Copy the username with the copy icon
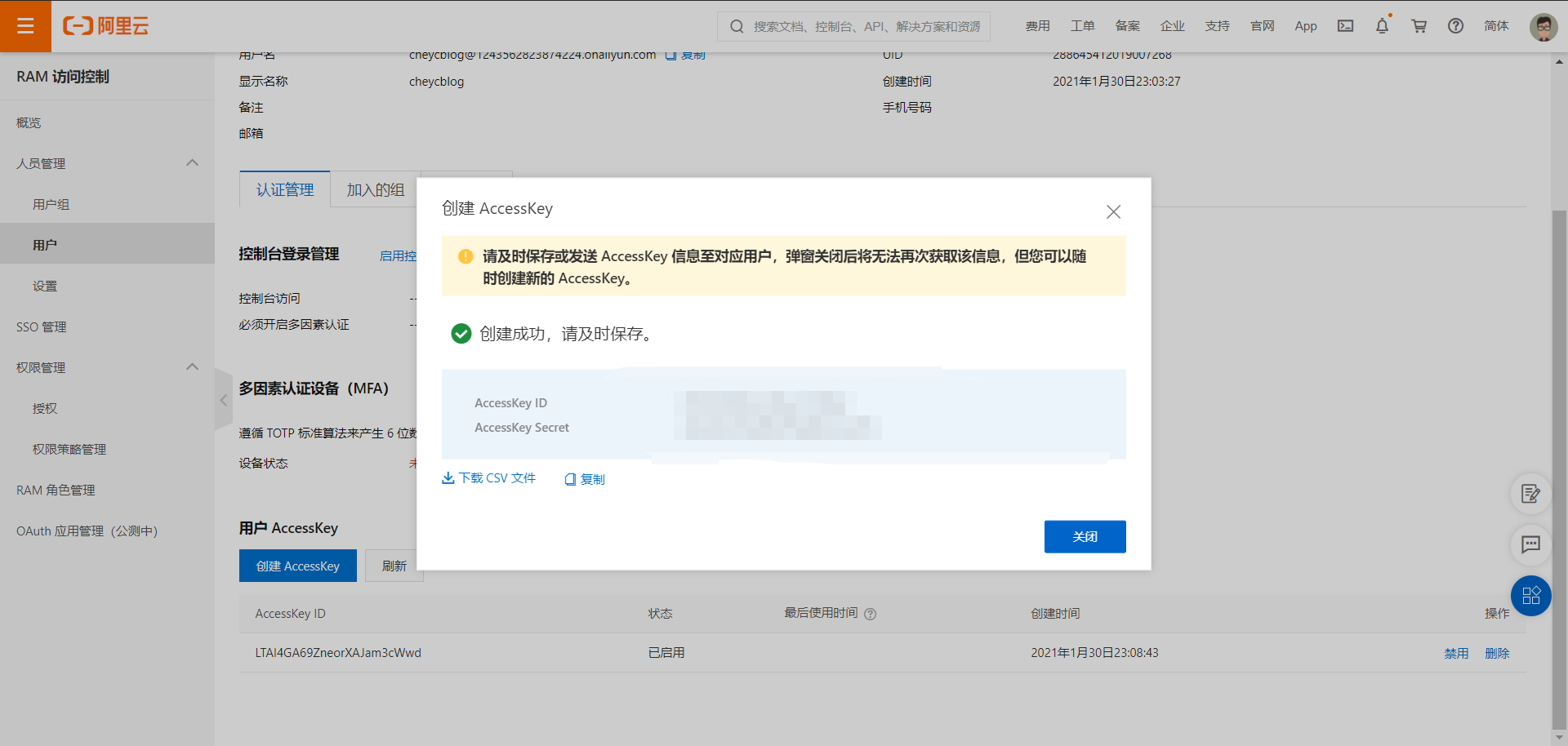1568x746 pixels. [671, 55]
